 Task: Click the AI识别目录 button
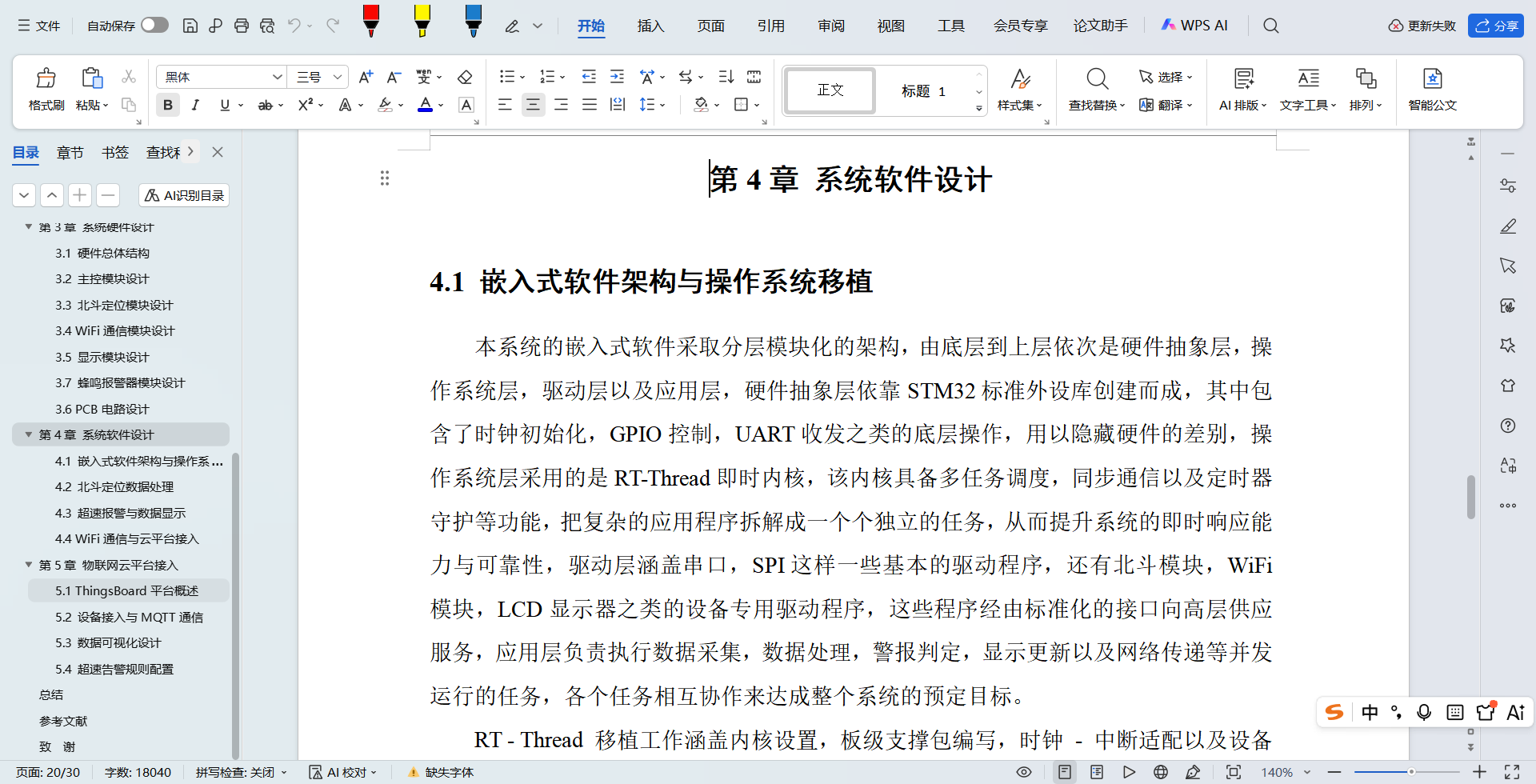184,195
